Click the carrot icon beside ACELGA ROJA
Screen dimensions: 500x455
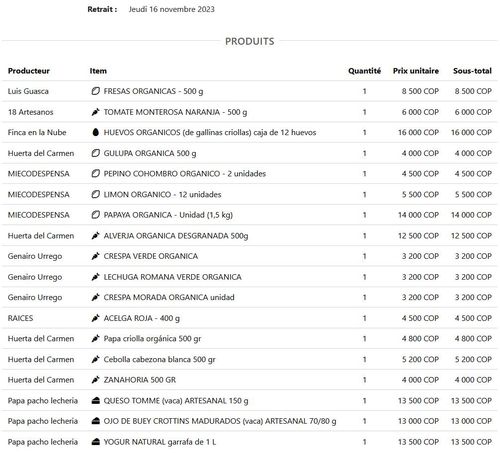pos(95,318)
